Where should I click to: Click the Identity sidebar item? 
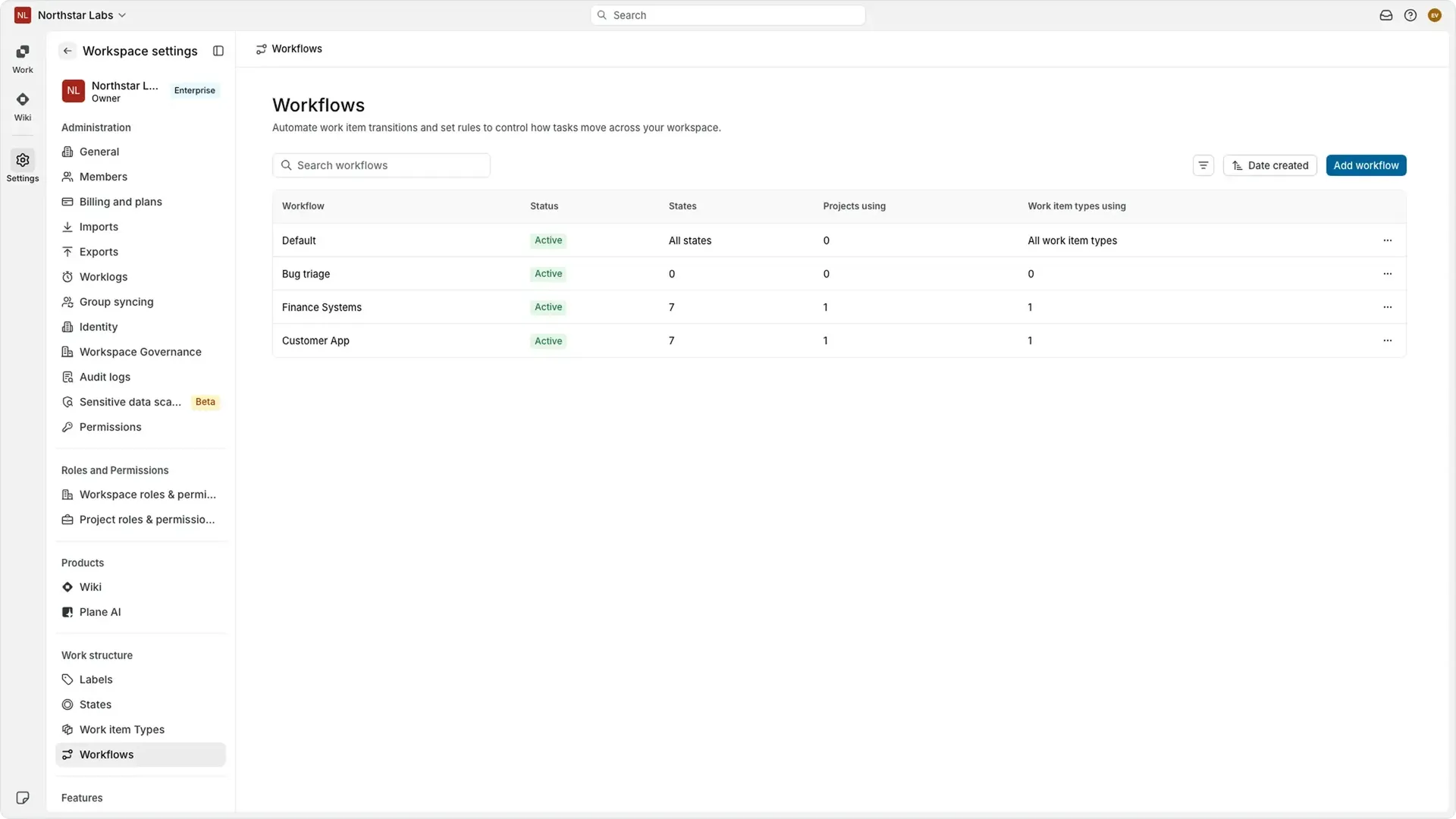140,327
